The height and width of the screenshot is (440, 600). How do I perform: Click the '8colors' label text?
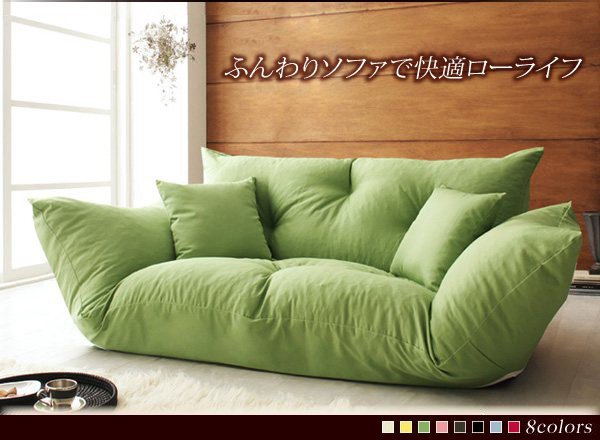(555, 427)
